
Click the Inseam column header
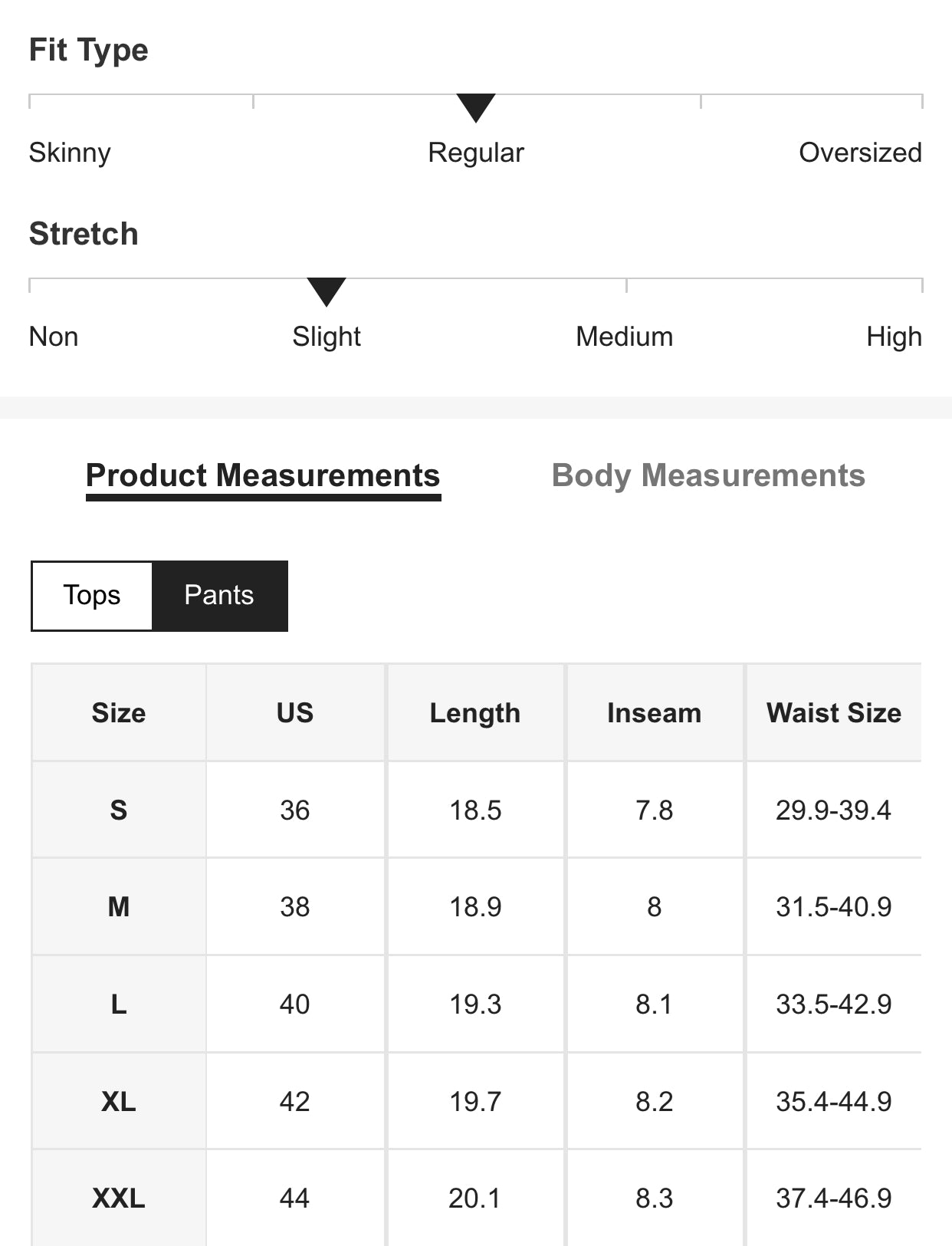tap(654, 713)
